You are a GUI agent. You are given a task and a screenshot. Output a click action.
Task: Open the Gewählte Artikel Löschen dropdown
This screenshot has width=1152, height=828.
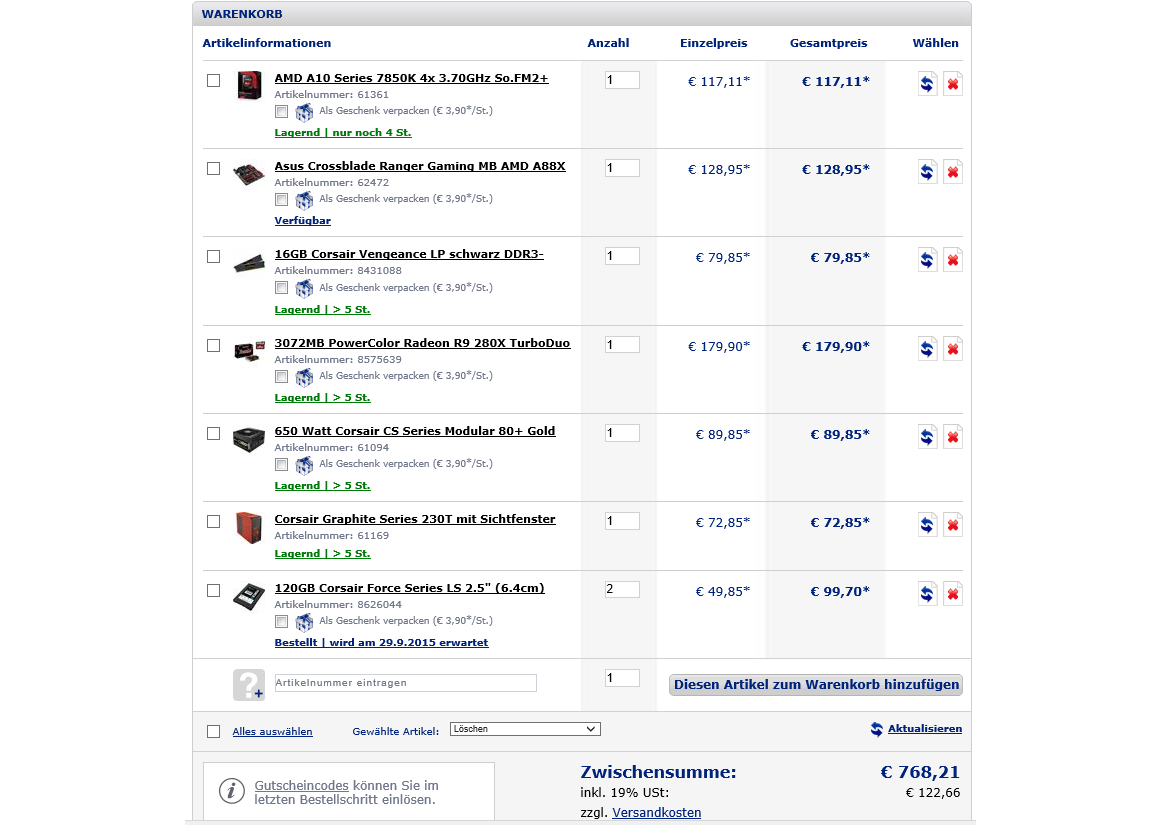[525, 729]
